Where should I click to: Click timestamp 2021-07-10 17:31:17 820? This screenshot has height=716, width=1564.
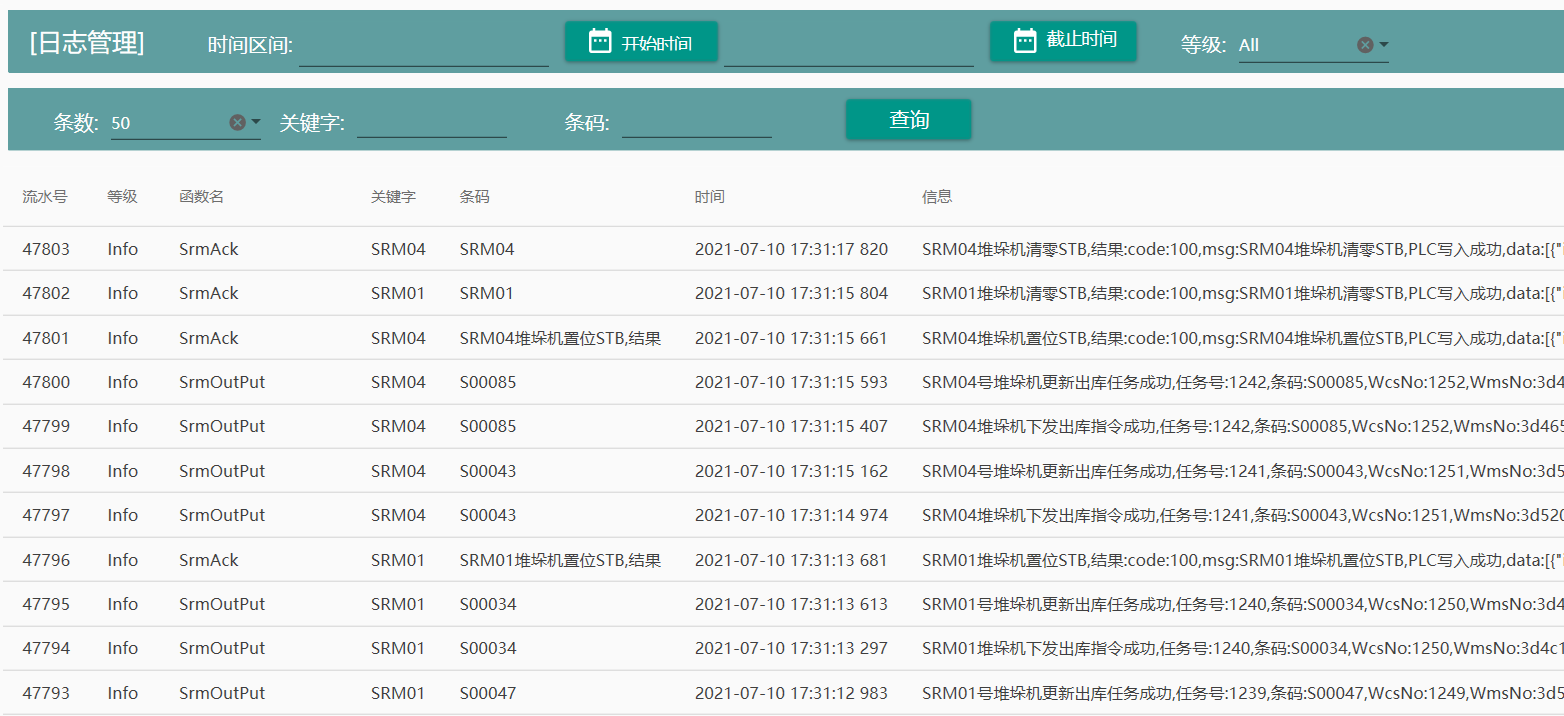791,249
